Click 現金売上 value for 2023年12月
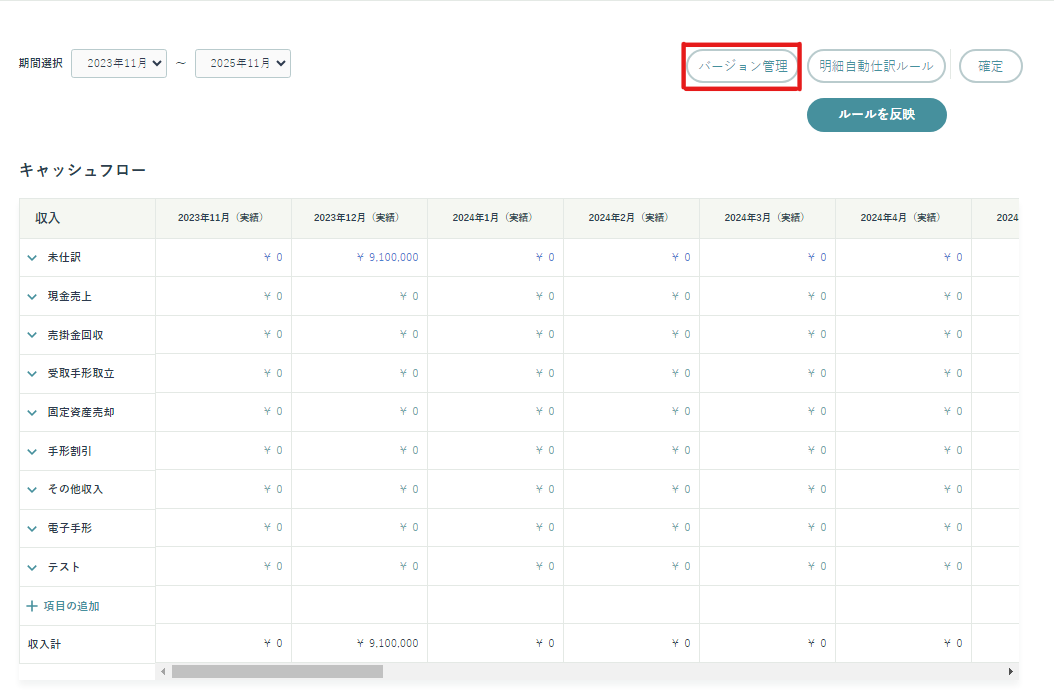The height and width of the screenshot is (699, 1054). 409,296
